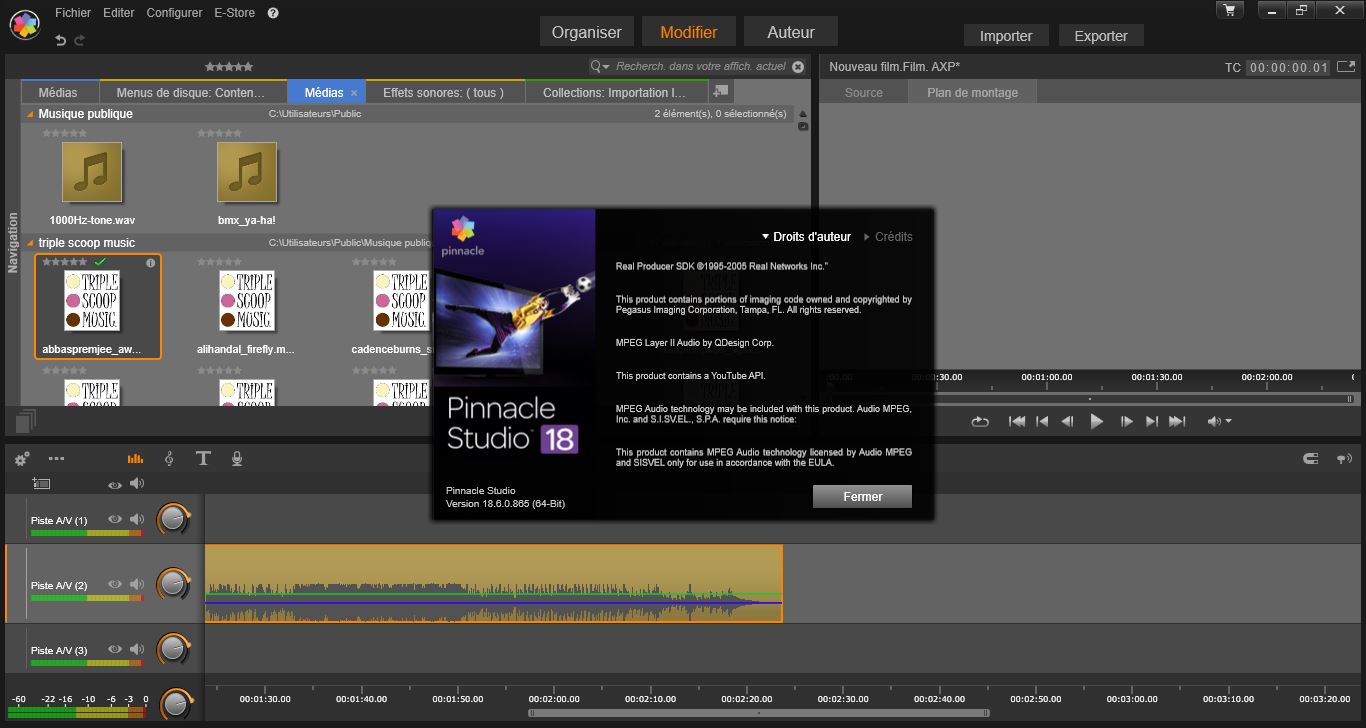Image resolution: width=1366 pixels, height=728 pixels.
Task: Step forward one frame in player
Action: click(x=1126, y=422)
